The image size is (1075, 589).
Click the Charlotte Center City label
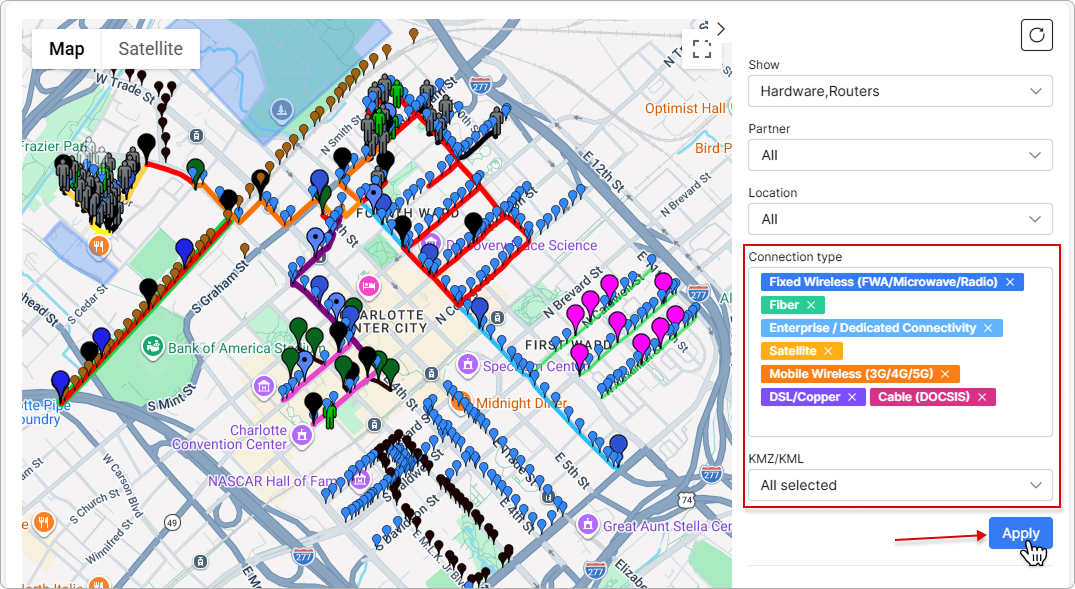click(391, 322)
